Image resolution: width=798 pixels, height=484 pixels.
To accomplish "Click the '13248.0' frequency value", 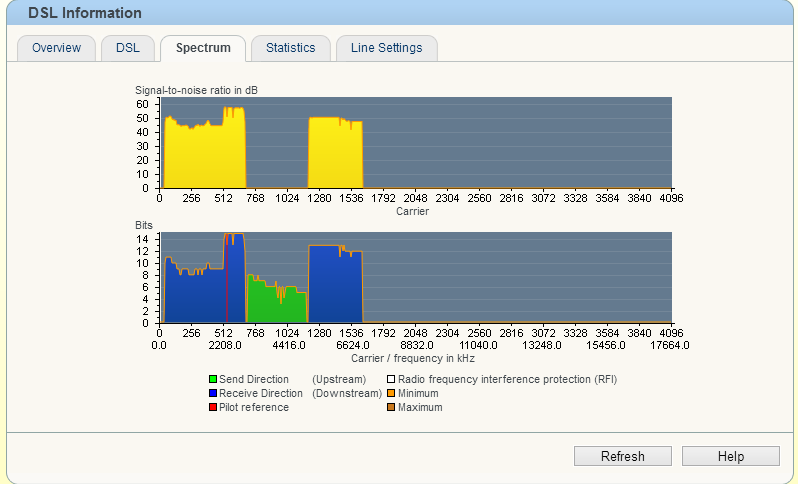I will tap(542, 346).
